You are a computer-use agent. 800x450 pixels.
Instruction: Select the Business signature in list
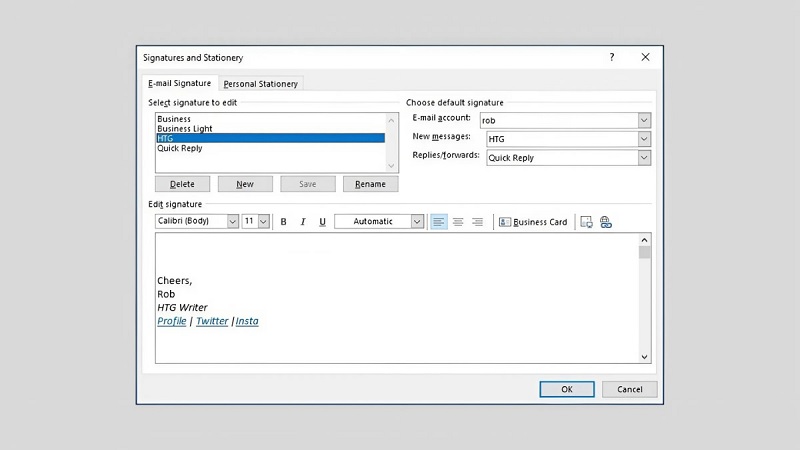coord(270,119)
